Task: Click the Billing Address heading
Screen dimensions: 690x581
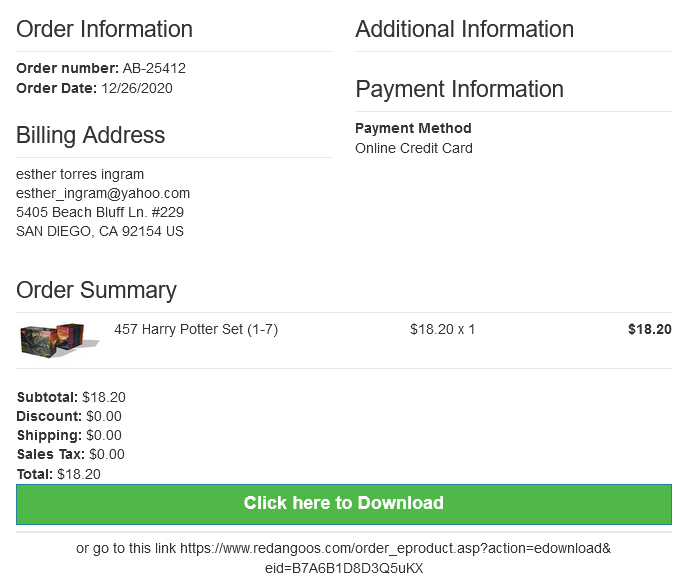Action: 90,135
